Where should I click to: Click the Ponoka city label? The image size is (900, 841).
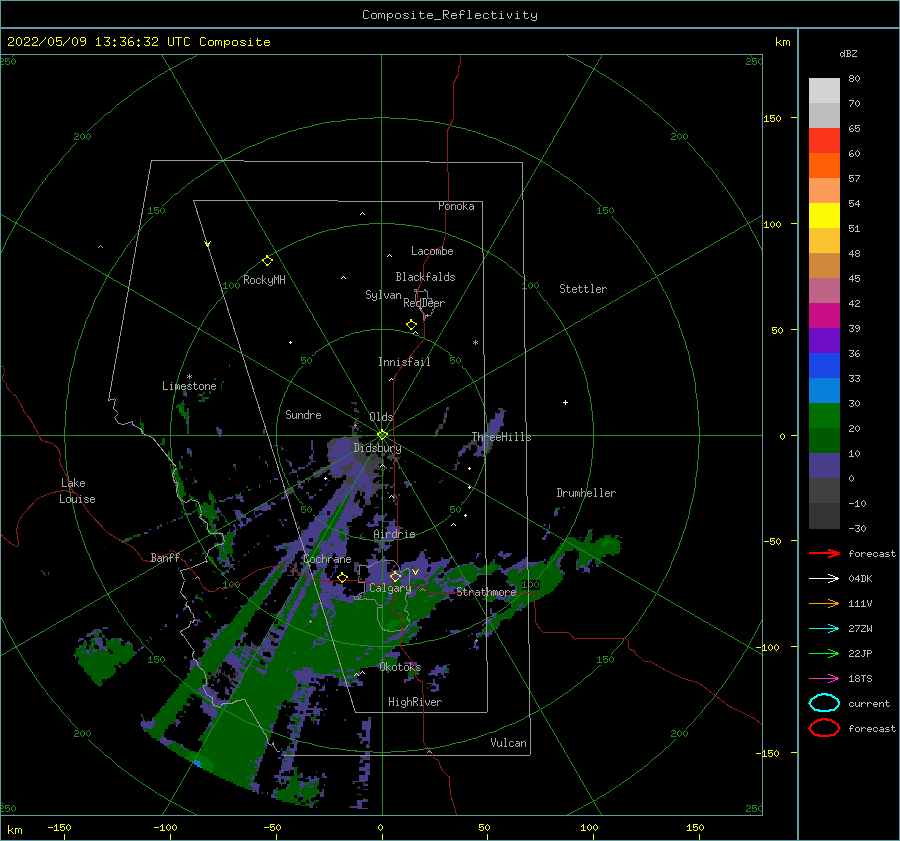click(456, 206)
